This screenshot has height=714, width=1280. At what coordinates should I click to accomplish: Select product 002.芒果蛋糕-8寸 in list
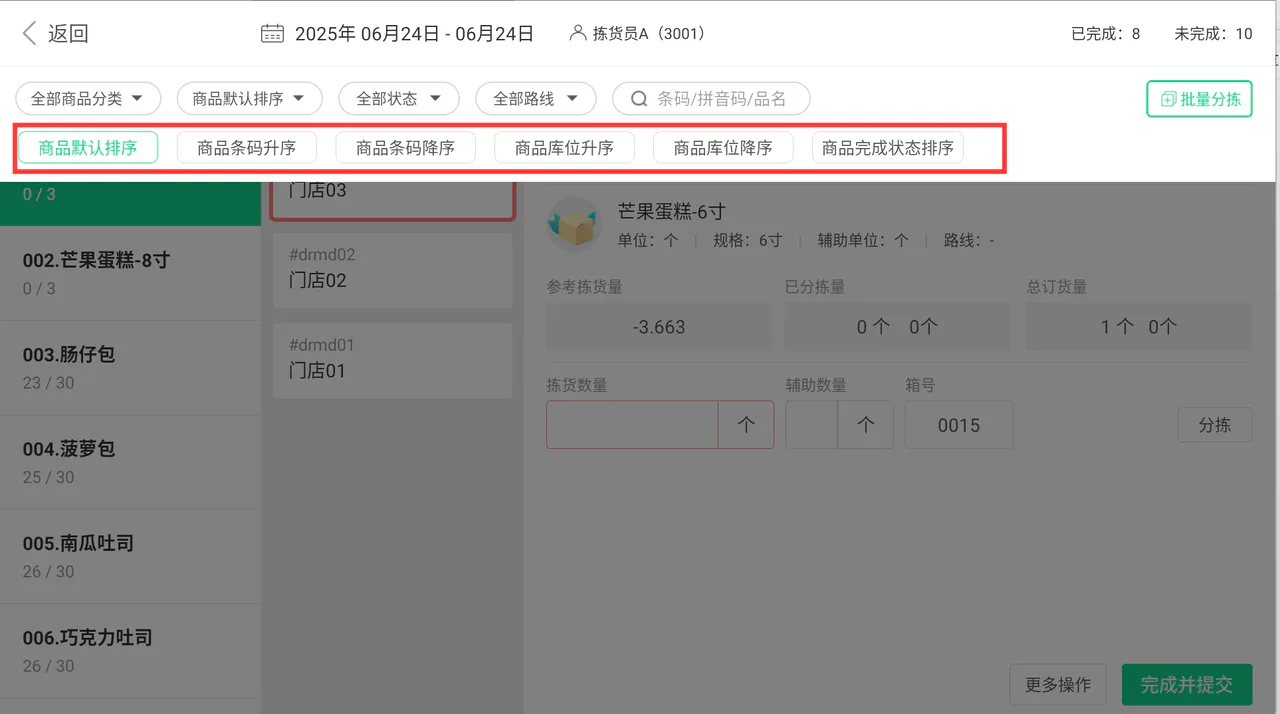130,273
